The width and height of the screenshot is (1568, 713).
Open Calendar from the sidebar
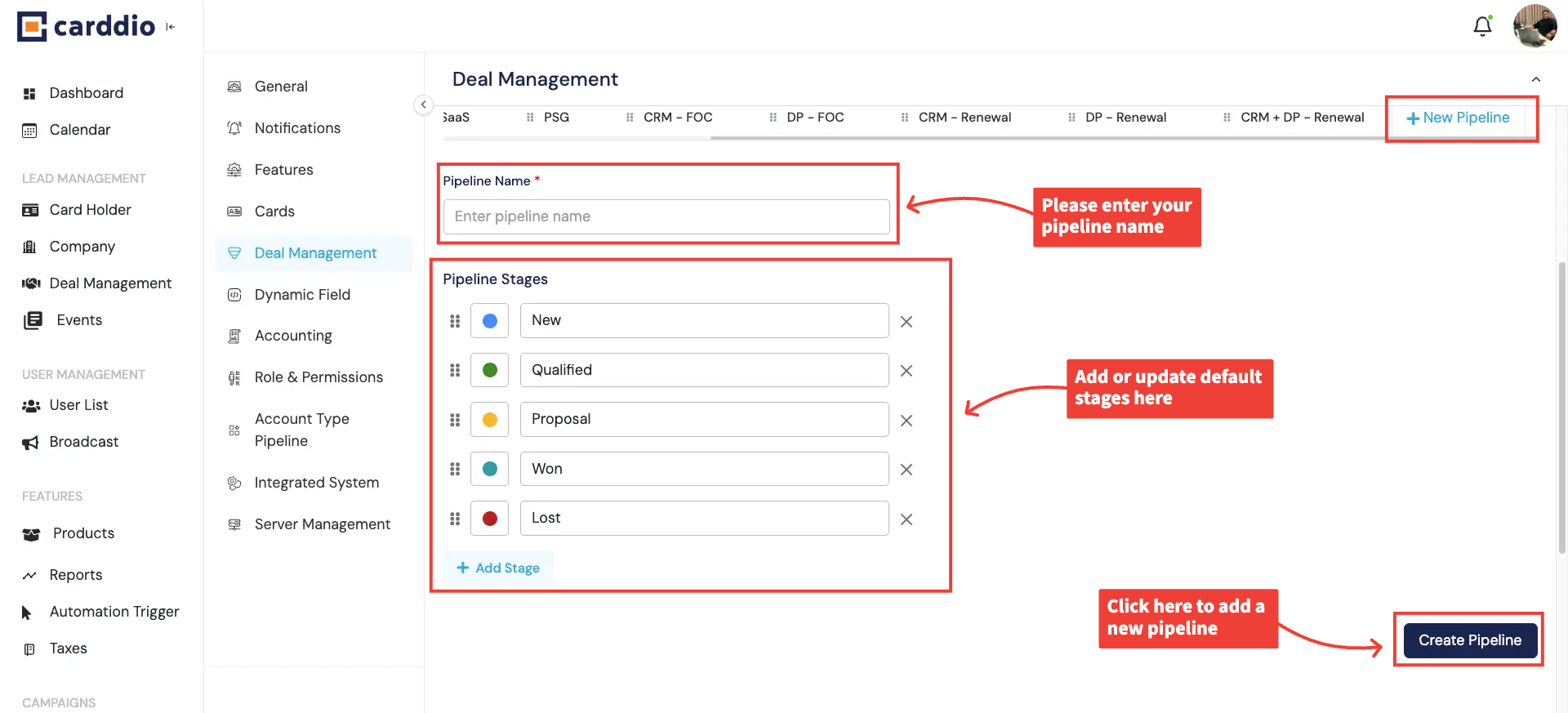79,130
